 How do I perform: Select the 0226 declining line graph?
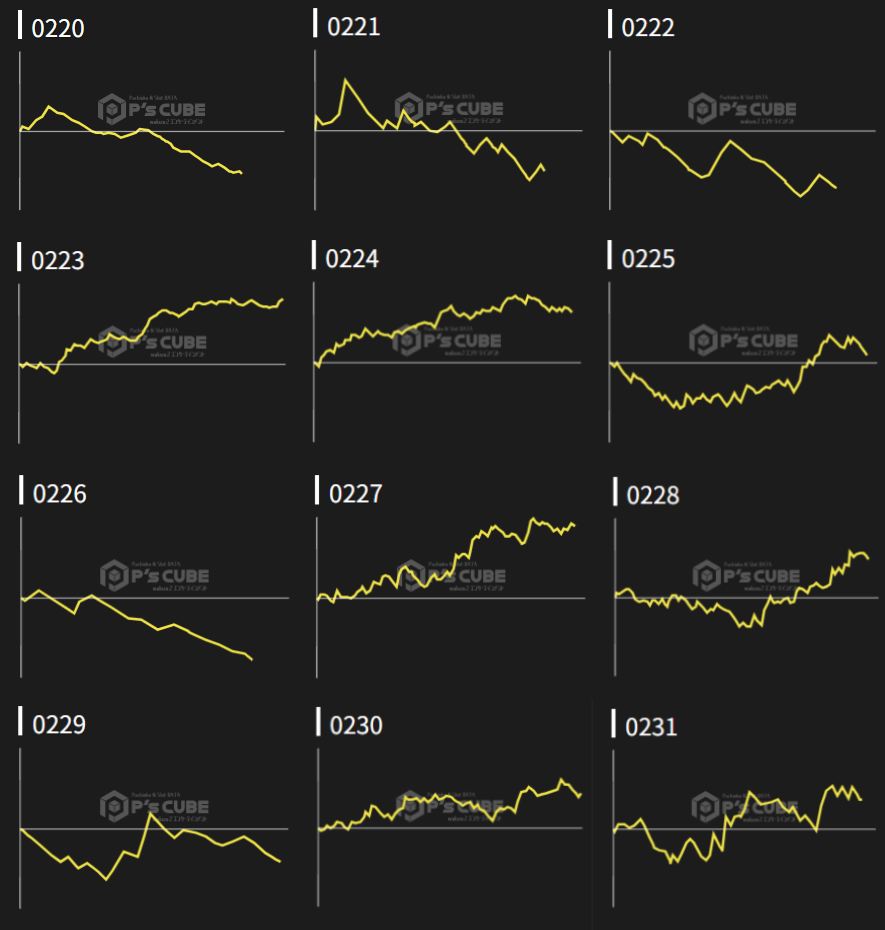pyautogui.click(x=140, y=618)
